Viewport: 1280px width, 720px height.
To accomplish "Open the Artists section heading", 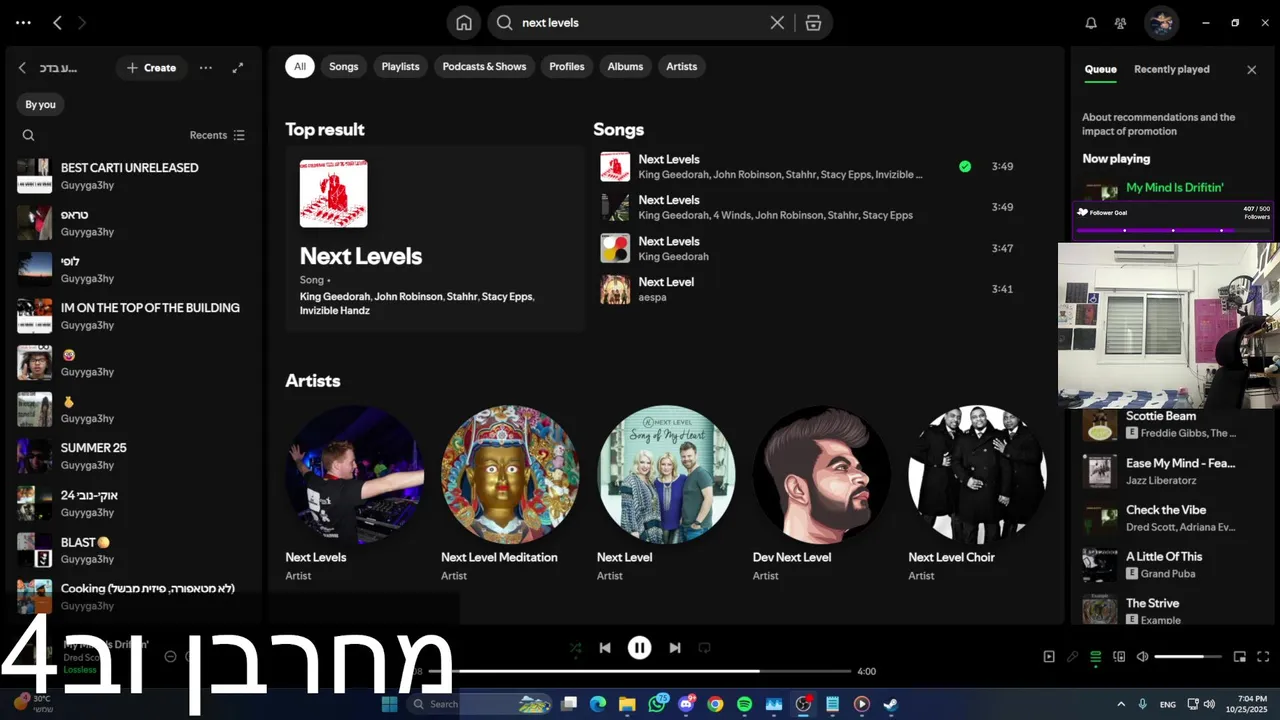I will coord(313,381).
